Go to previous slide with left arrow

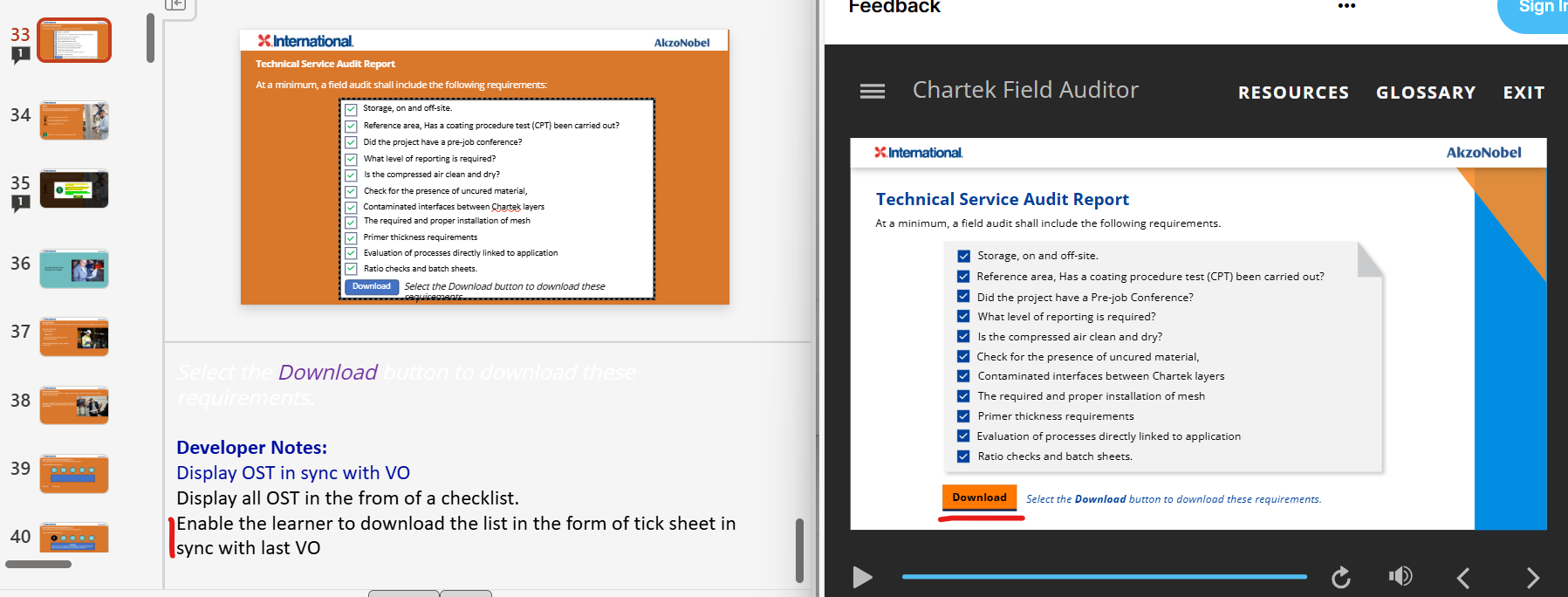click(1463, 577)
